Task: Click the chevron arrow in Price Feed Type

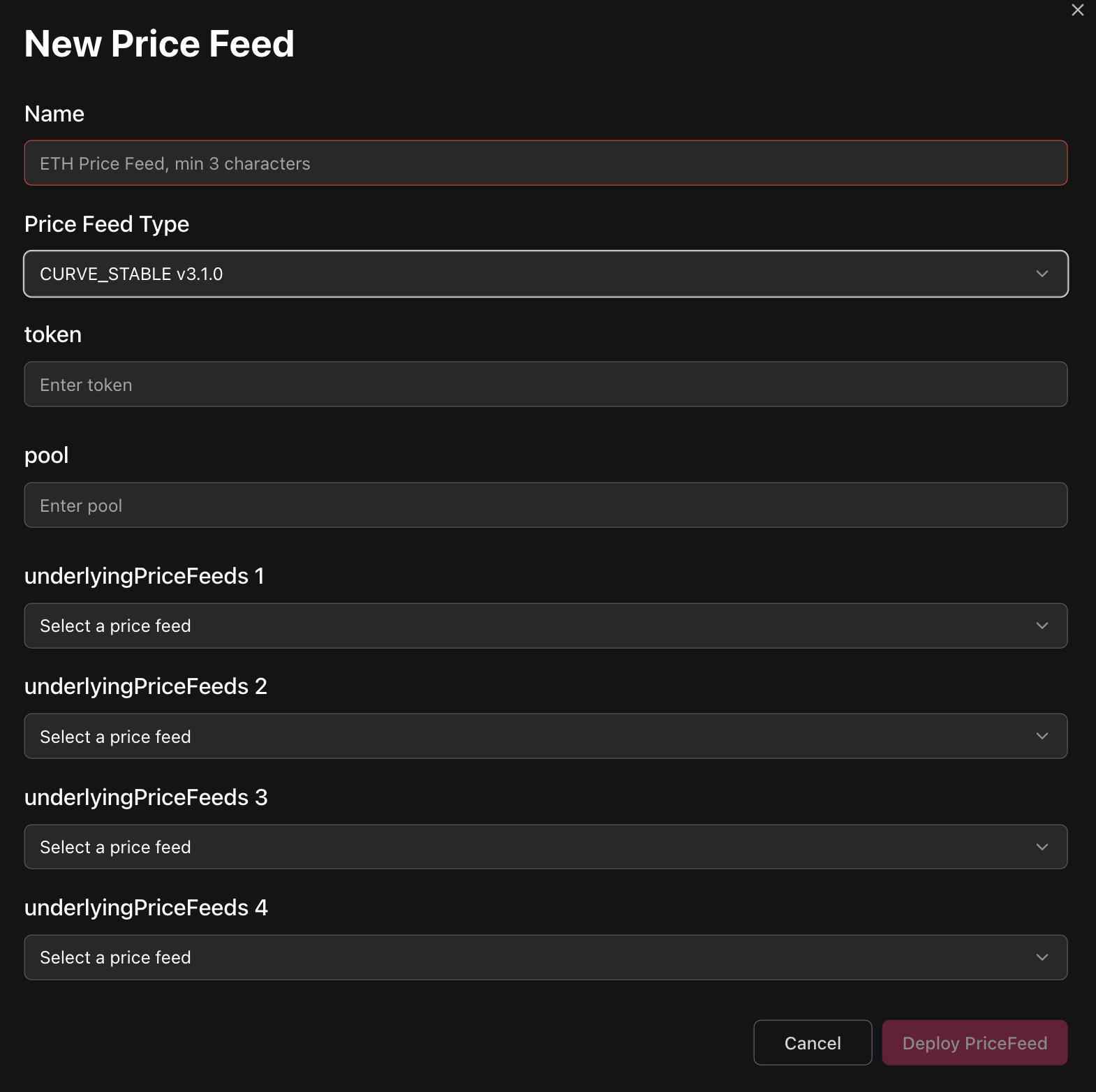Action: tap(1042, 274)
